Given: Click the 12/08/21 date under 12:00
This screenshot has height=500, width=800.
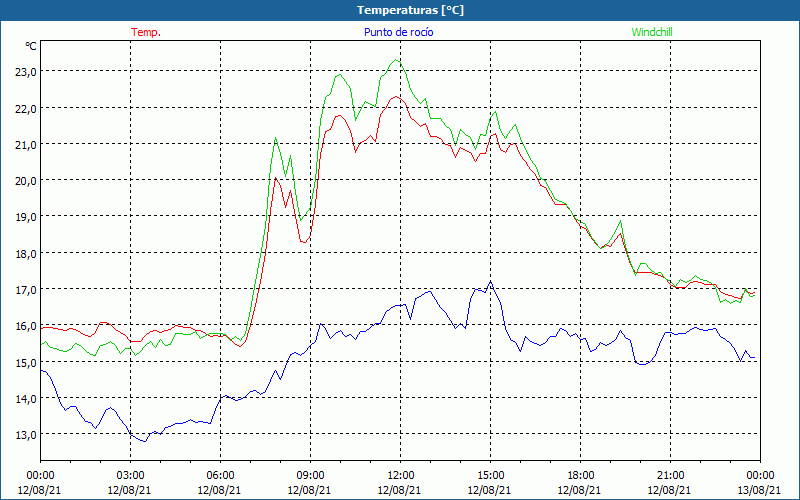Looking at the screenshot, I should (x=399, y=490).
